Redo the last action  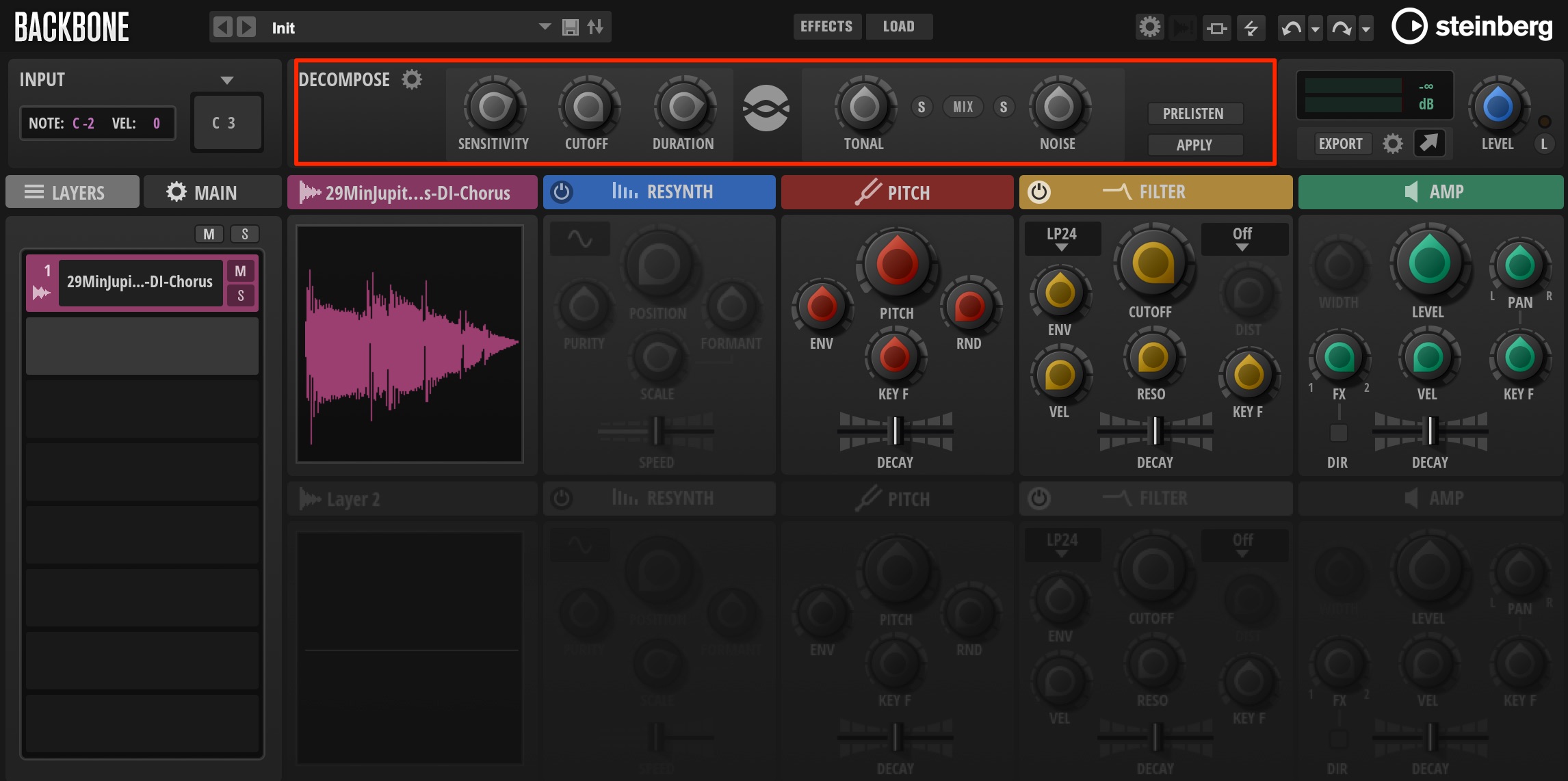[1342, 28]
